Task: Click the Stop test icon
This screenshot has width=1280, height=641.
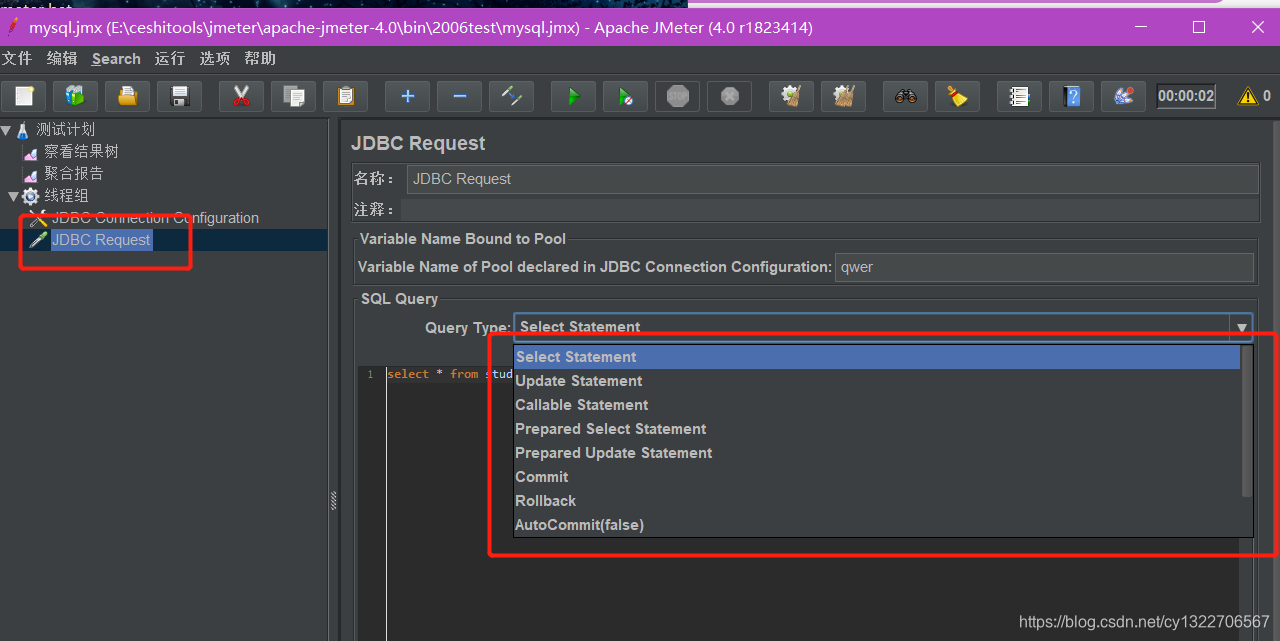Action: click(x=678, y=96)
